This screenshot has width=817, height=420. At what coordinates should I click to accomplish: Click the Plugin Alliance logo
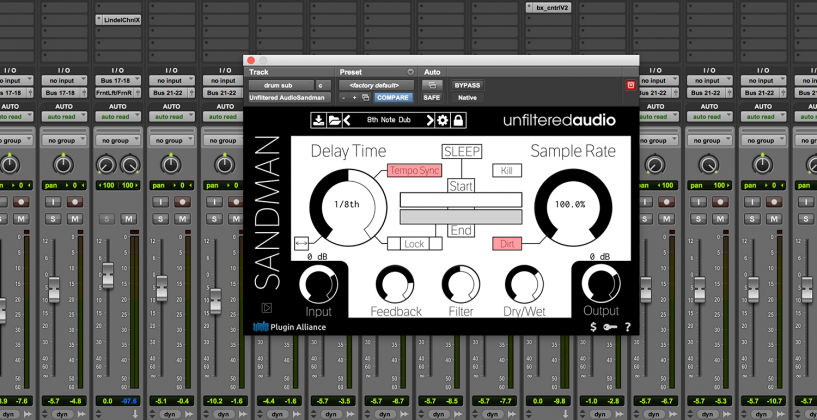[x=289, y=327]
